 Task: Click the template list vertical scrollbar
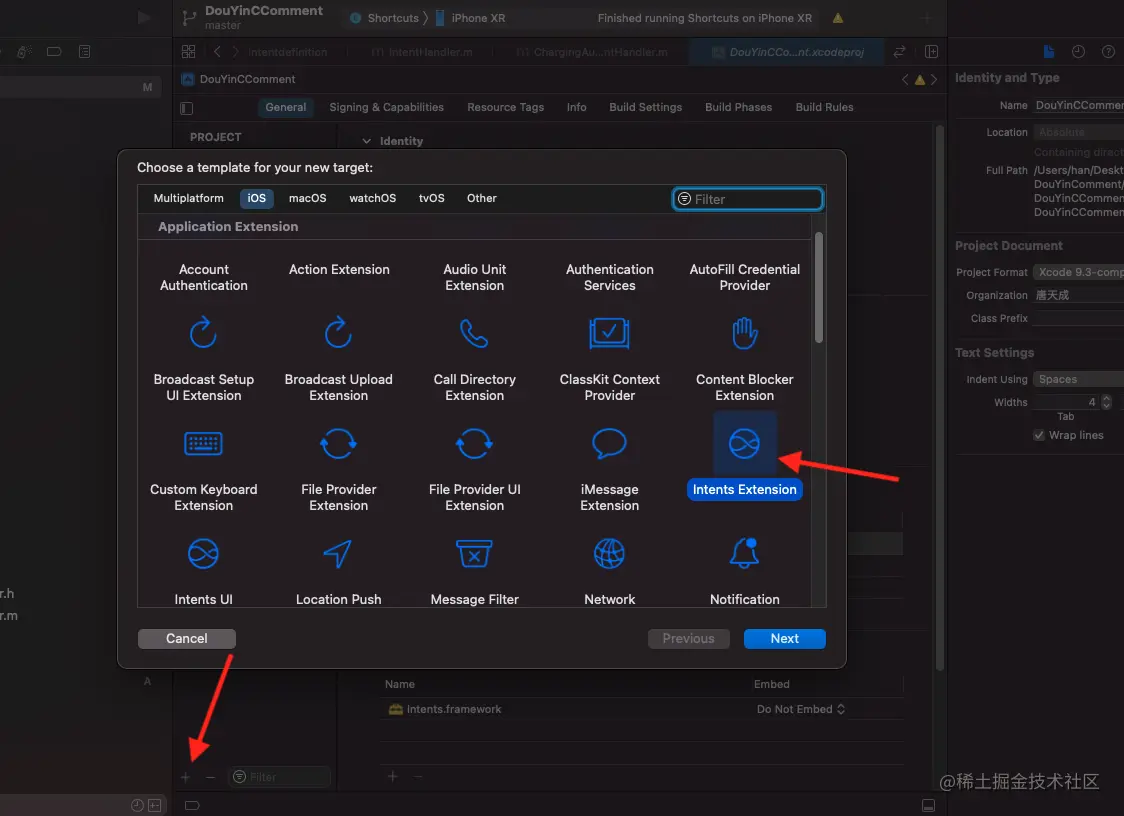tap(819, 288)
